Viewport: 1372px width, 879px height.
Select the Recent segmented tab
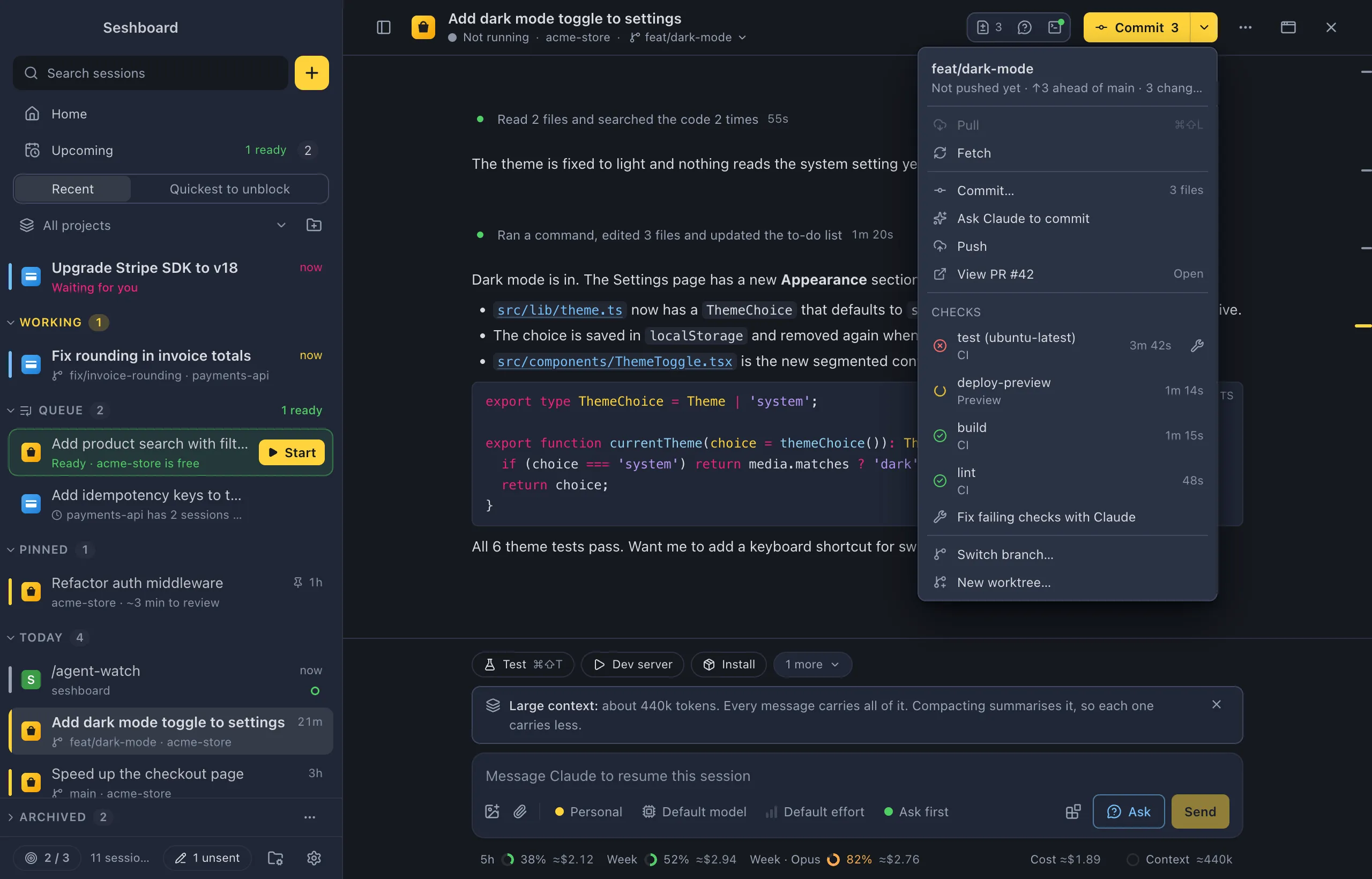point(72,189)
